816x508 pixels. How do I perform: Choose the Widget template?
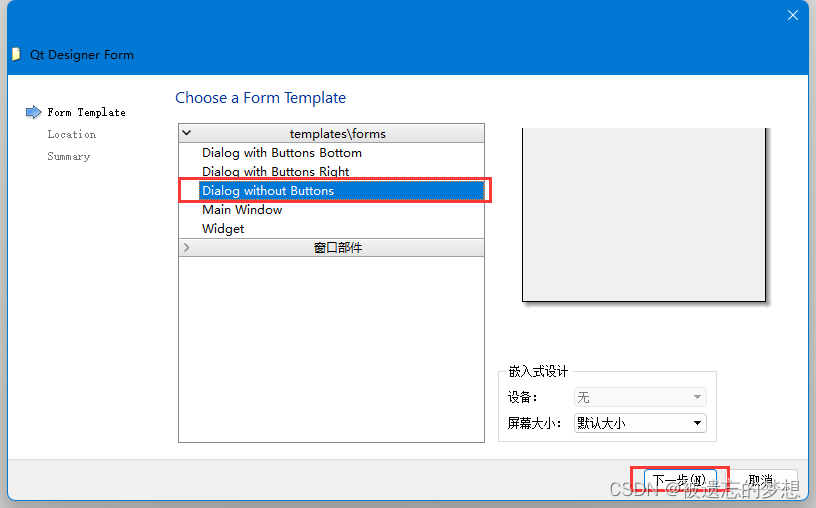pos(223,229)
